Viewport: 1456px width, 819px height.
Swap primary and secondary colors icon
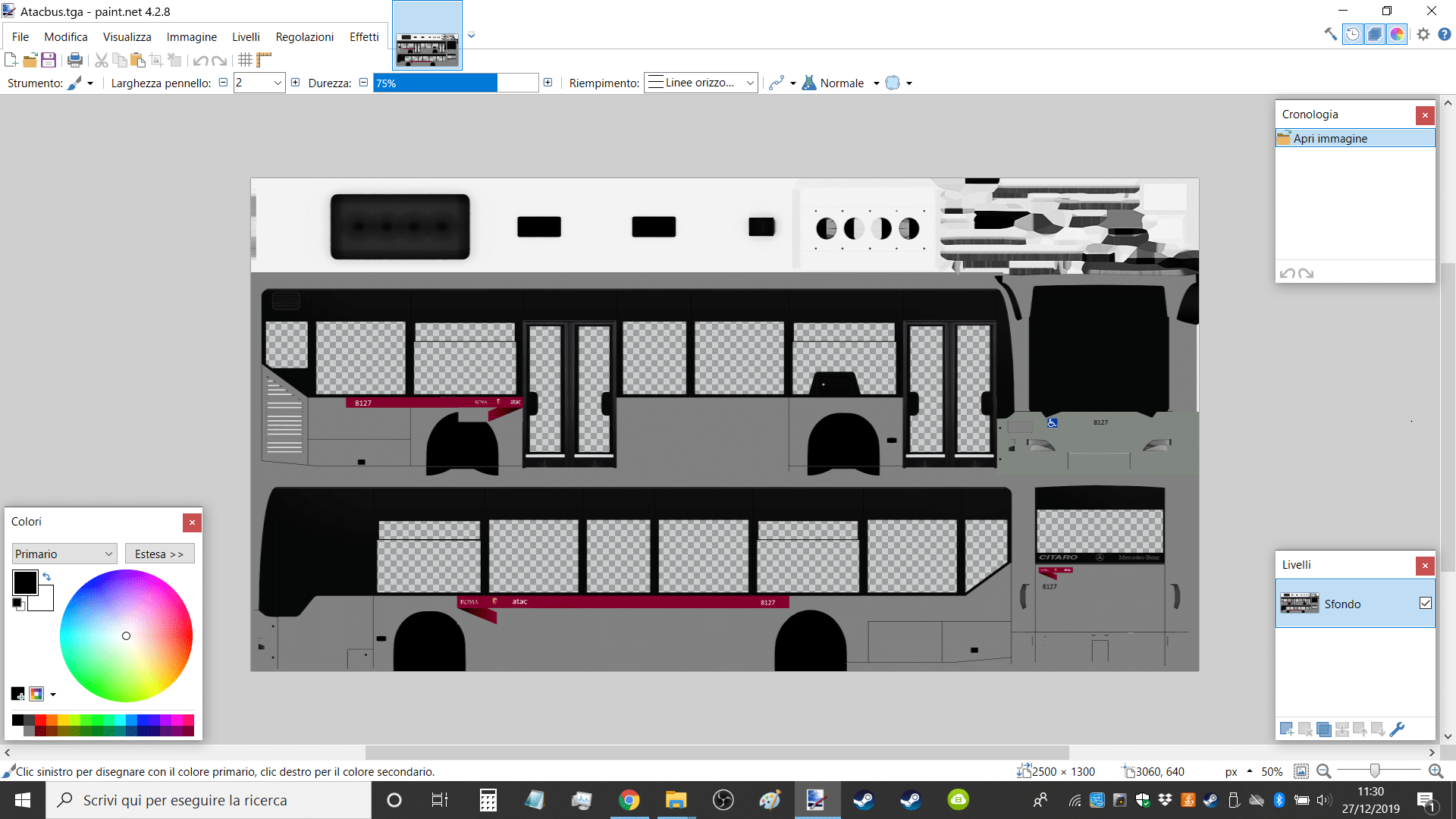[47, 576]
